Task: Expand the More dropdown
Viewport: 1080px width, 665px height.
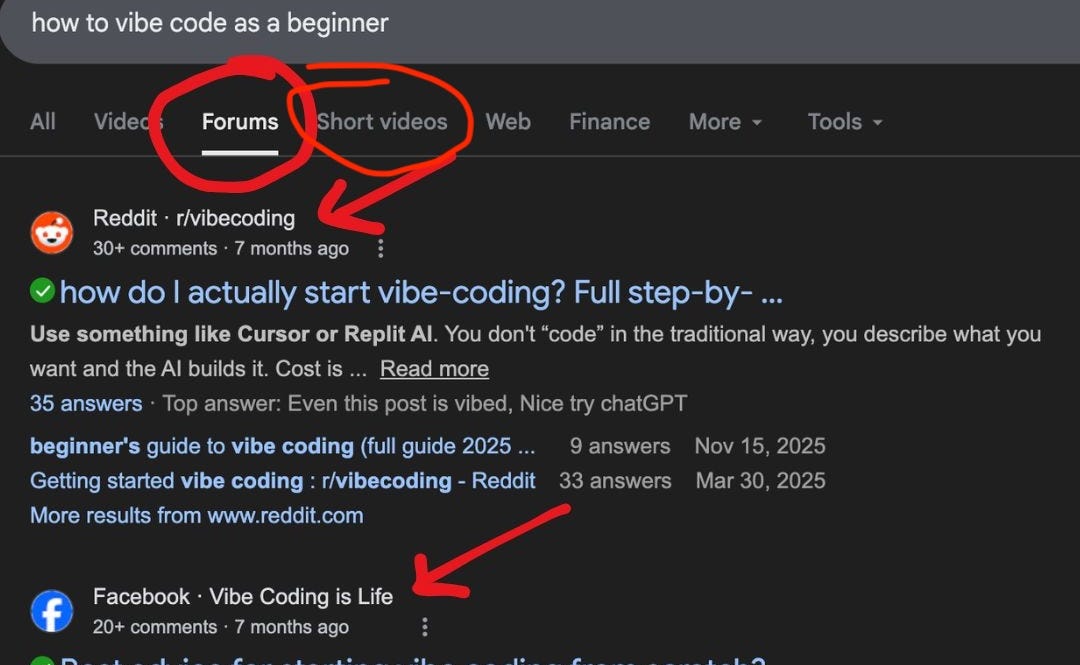Action: pyautogui.click(x=725, y=122)
